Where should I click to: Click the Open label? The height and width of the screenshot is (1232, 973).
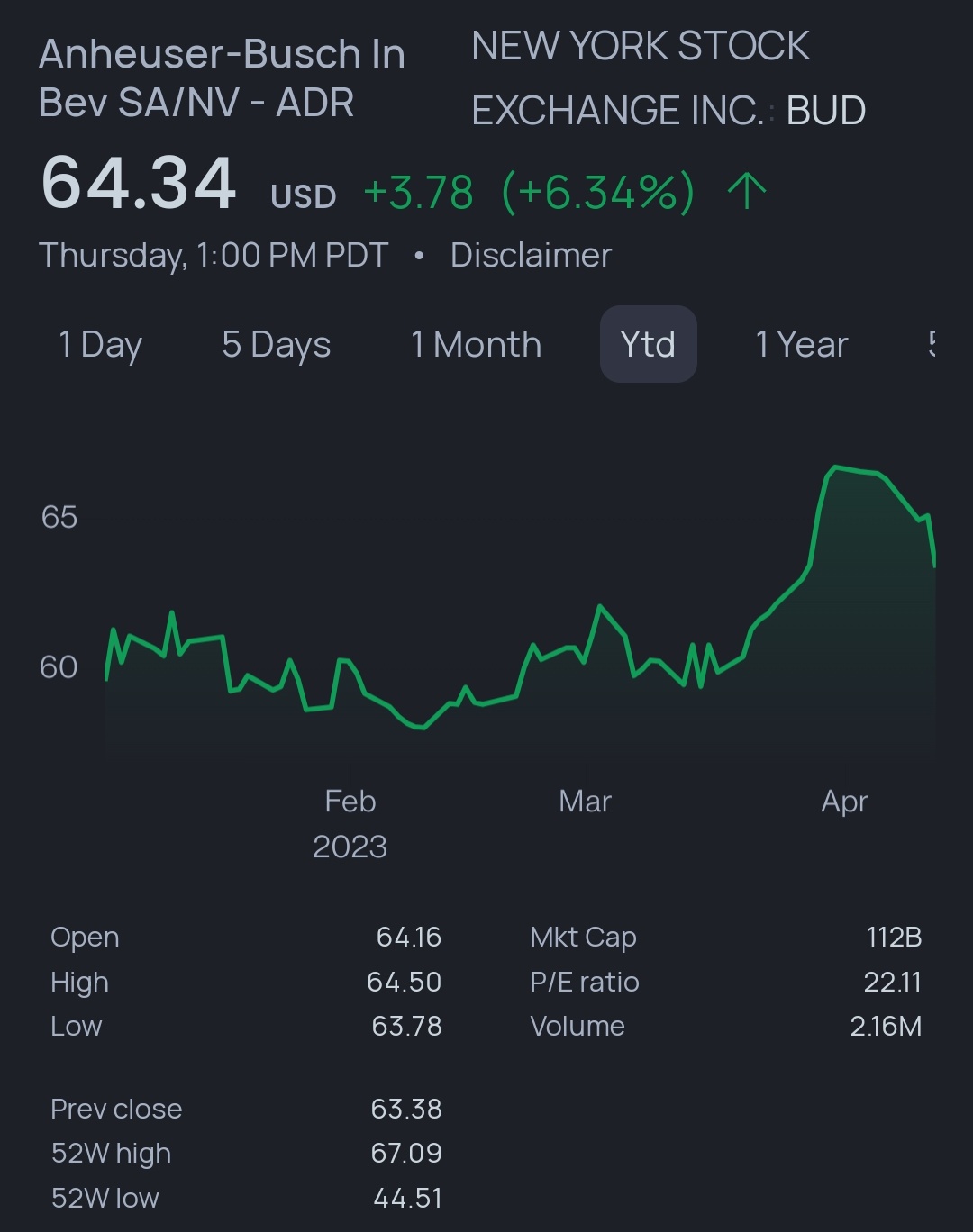tap(85, 938)
